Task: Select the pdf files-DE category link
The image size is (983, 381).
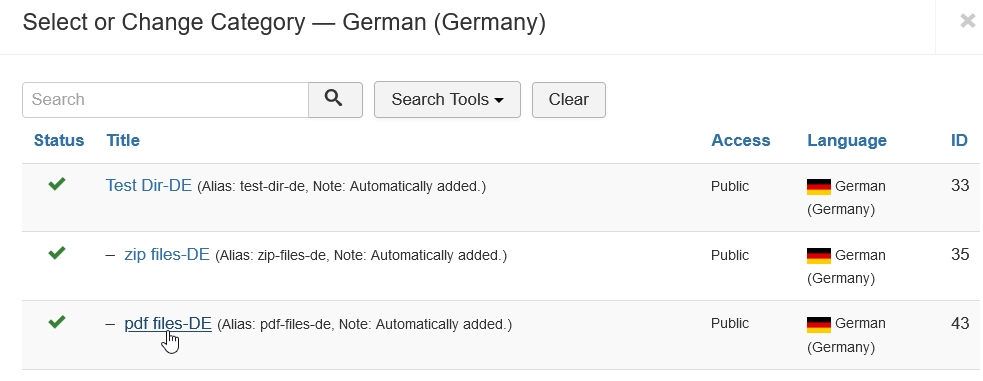Action: (x=168, y=323)
